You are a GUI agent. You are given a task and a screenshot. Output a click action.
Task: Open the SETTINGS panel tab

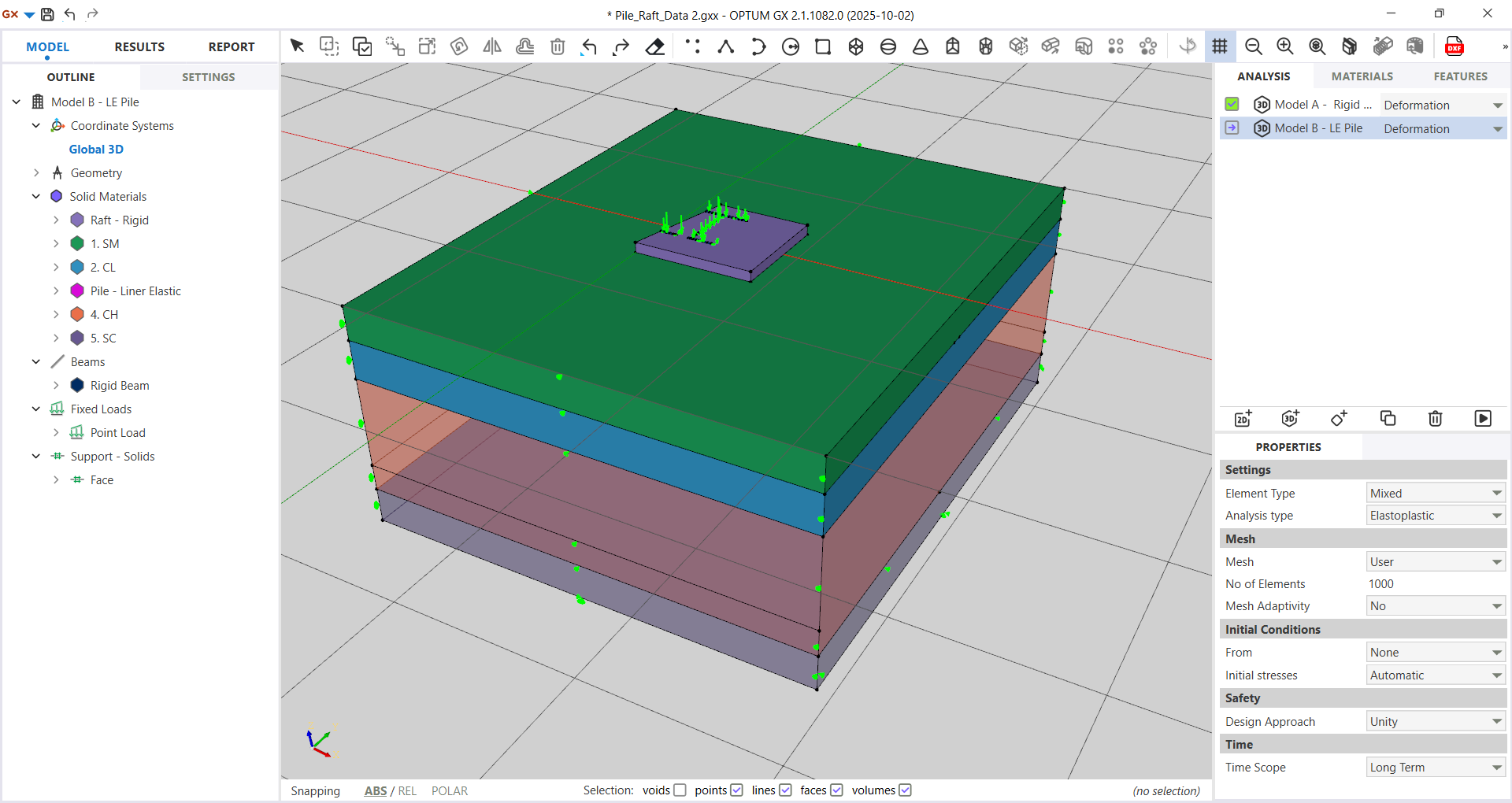[x=208, y=77]
